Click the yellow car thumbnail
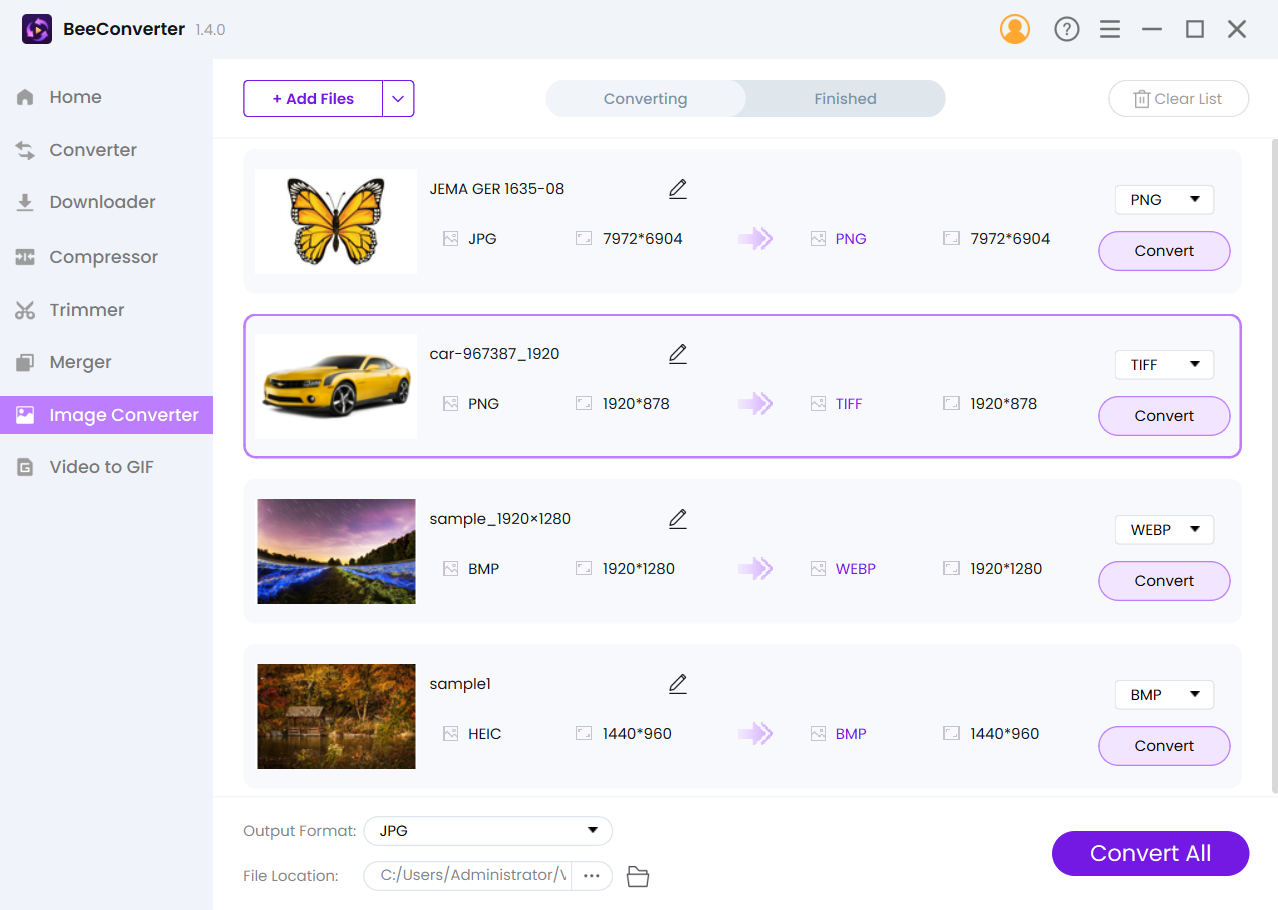The image size is (1278, 910). (x=336, y=386)
